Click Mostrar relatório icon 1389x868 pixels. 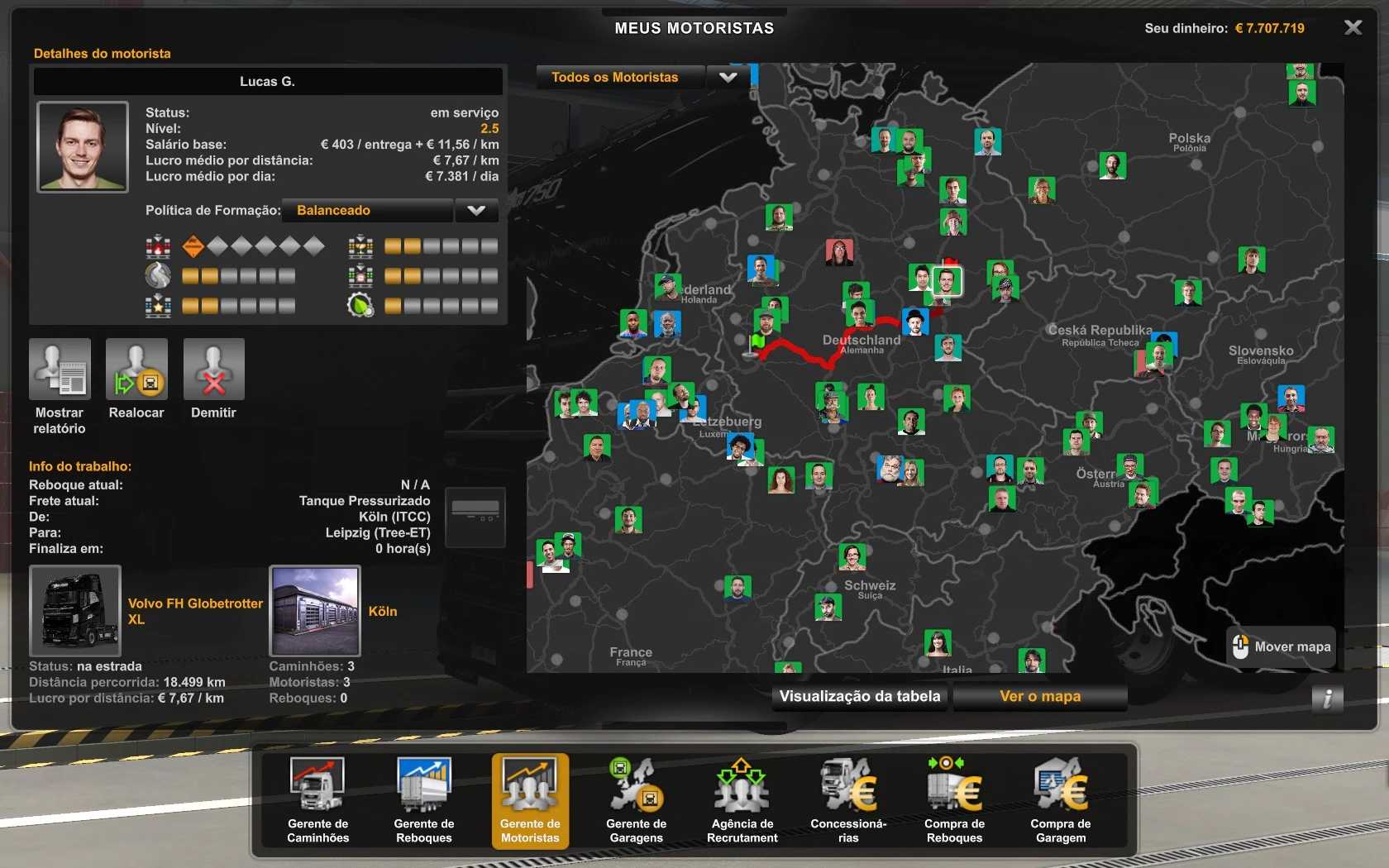(60, 370)
